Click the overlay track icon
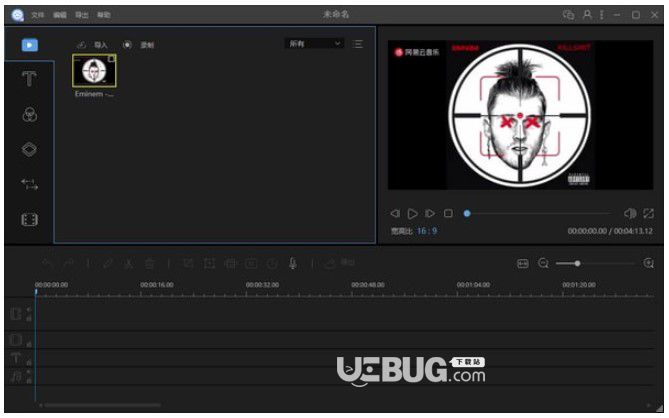The width and height of the screenshot is (669, 418). coord(15,340)
